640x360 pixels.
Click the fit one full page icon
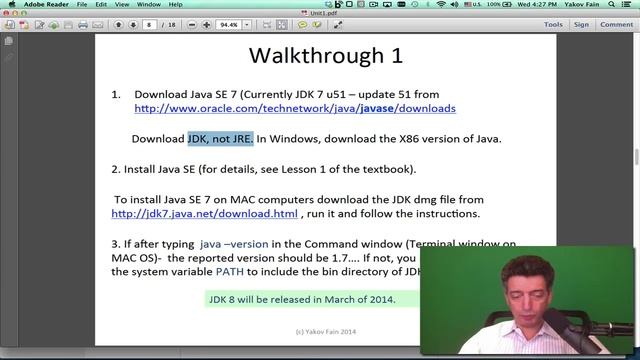pyautogui.click(x=282, y=25)
